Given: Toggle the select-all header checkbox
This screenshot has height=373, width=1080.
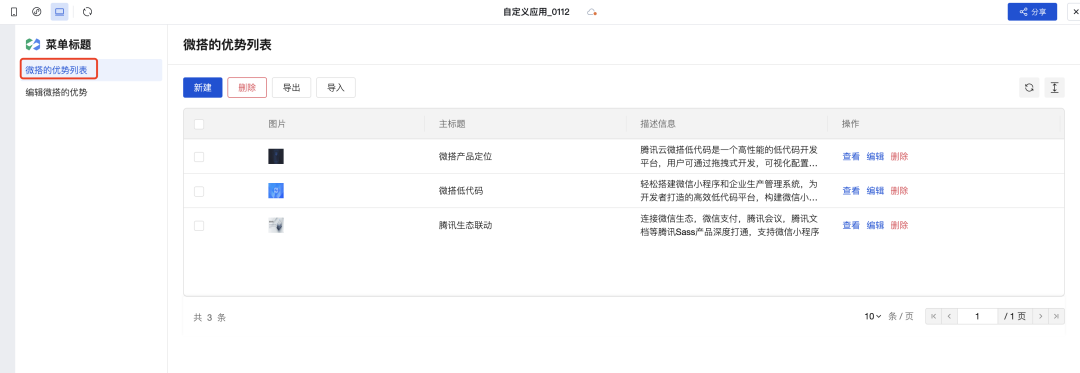Looking at the screenshot, I should (199, 125).
